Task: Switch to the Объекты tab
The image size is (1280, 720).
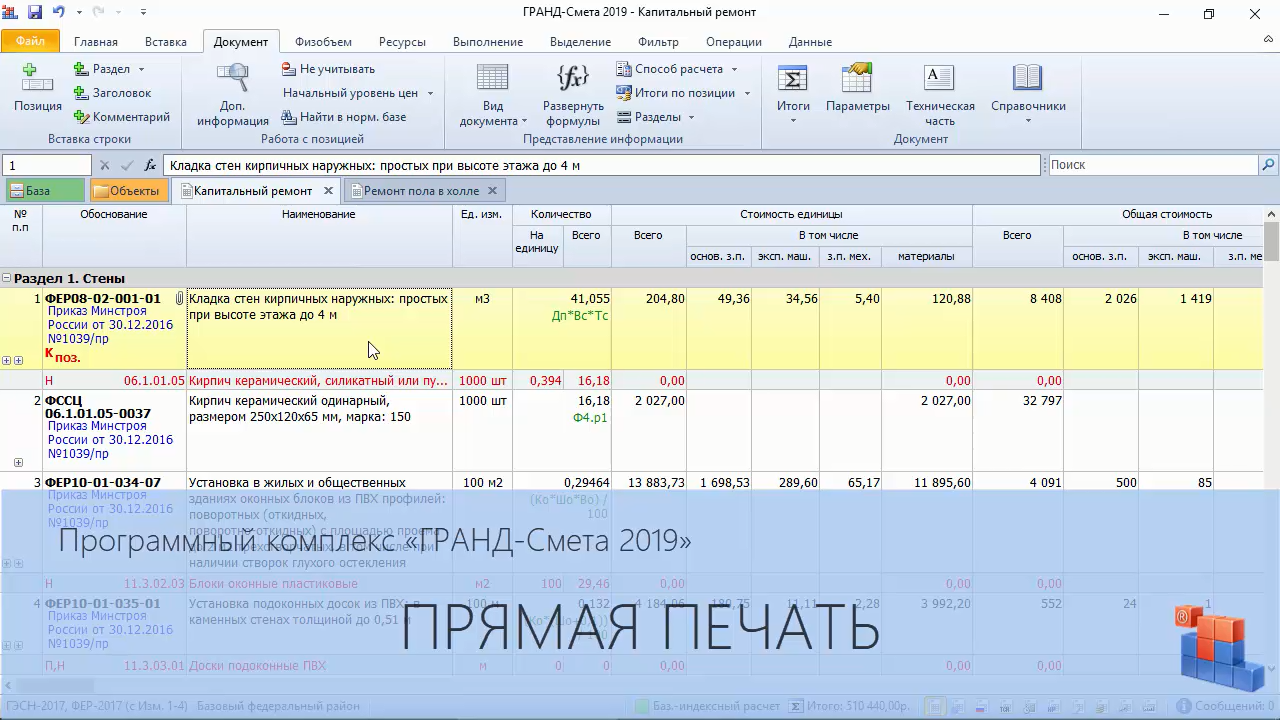Action: pyautogui.click(x=127, y=191)
